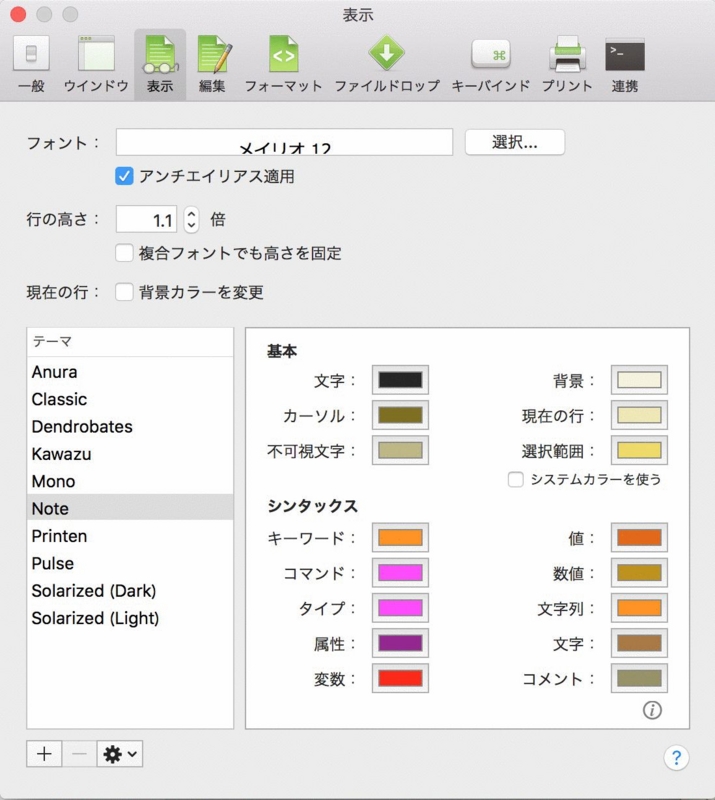Open the タイプ color well
The height and width of the screenshot is (800, 715).
click(x=400, y=608)
